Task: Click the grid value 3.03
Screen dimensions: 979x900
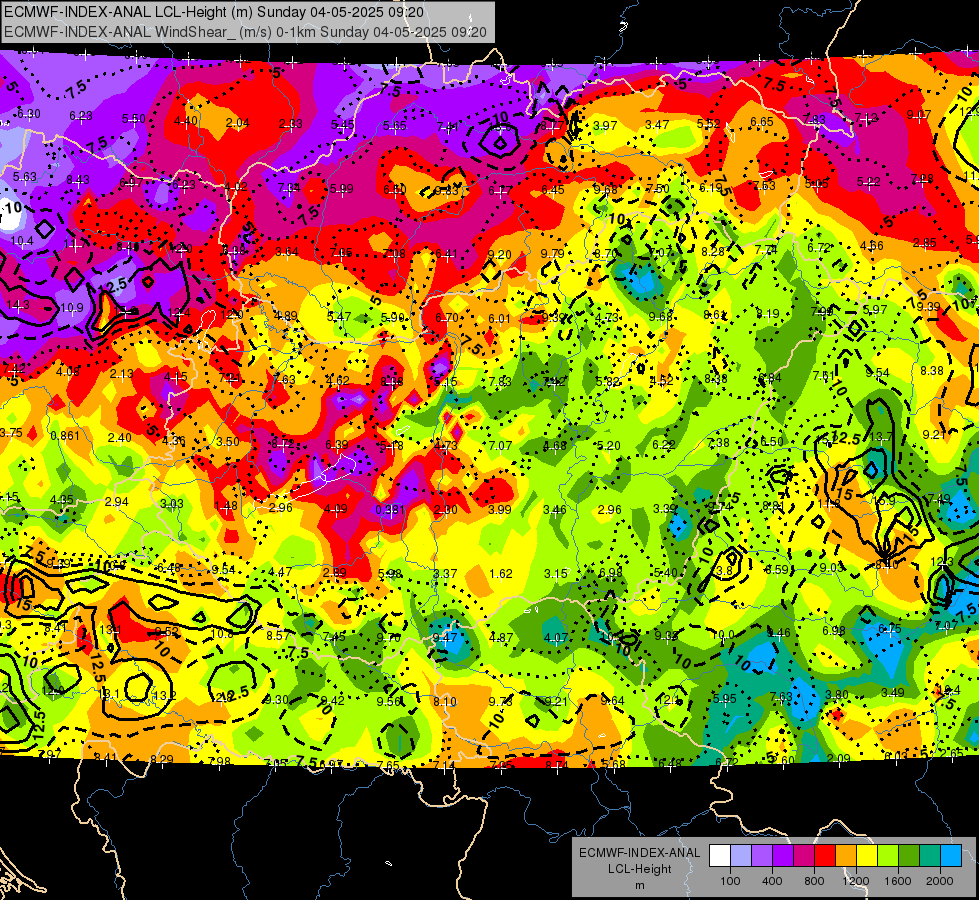Action: (x=172, y=503)
